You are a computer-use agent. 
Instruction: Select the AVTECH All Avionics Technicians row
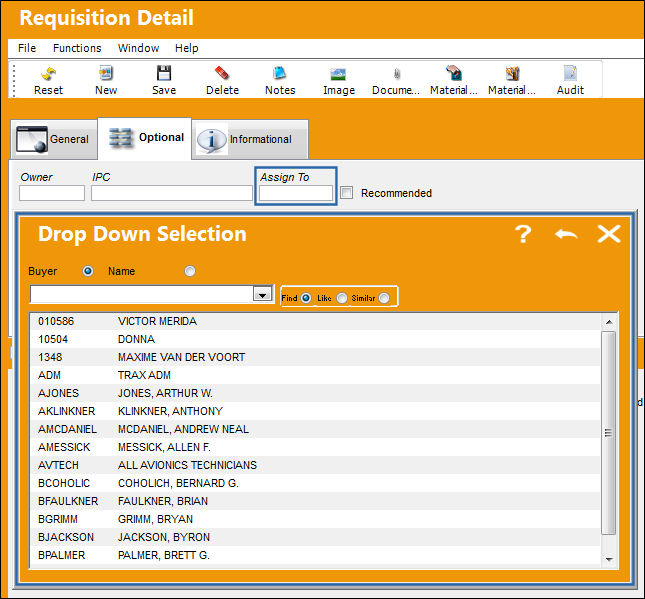(x=315, y=465)
